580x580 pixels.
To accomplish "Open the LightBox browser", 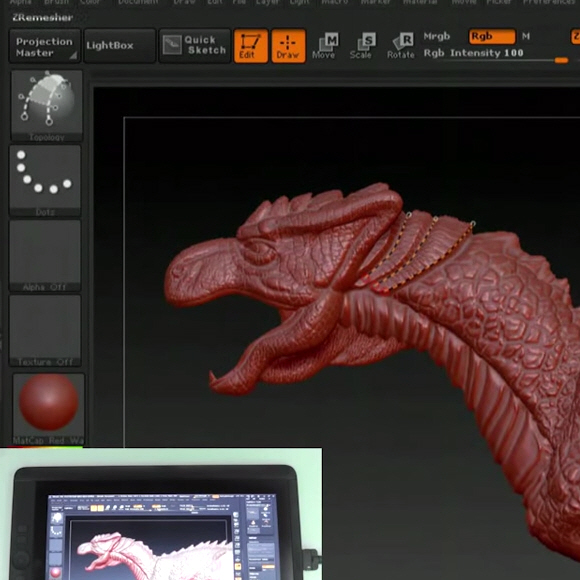I will (119, 46).
